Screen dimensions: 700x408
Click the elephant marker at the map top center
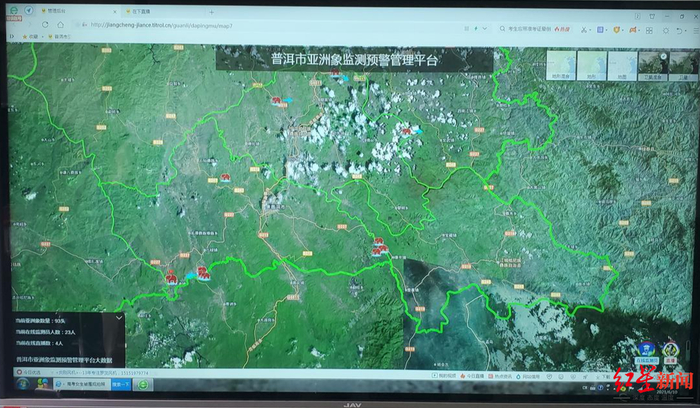click(x=335, y=73)
